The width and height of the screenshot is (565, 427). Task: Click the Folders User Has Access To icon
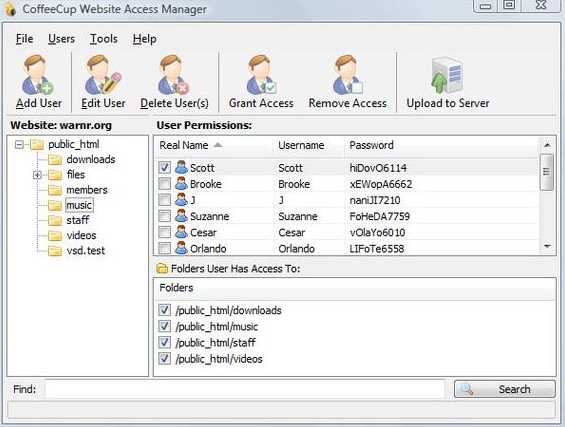click(162, 268)
